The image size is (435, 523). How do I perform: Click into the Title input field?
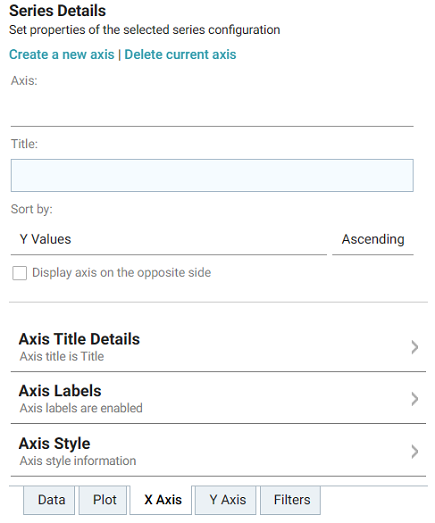click(x=212, y=175)
